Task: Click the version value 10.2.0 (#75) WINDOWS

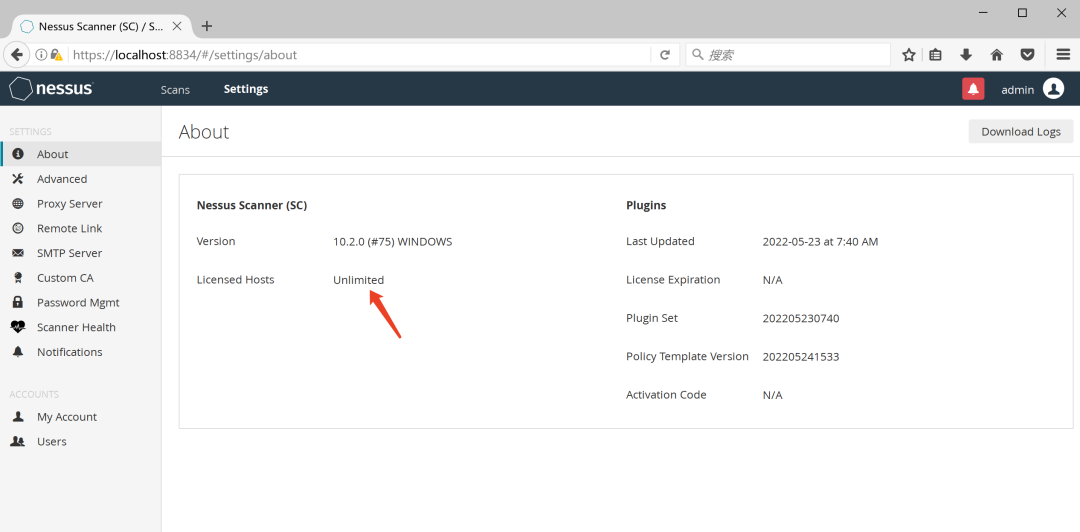Action: (393, 242)
